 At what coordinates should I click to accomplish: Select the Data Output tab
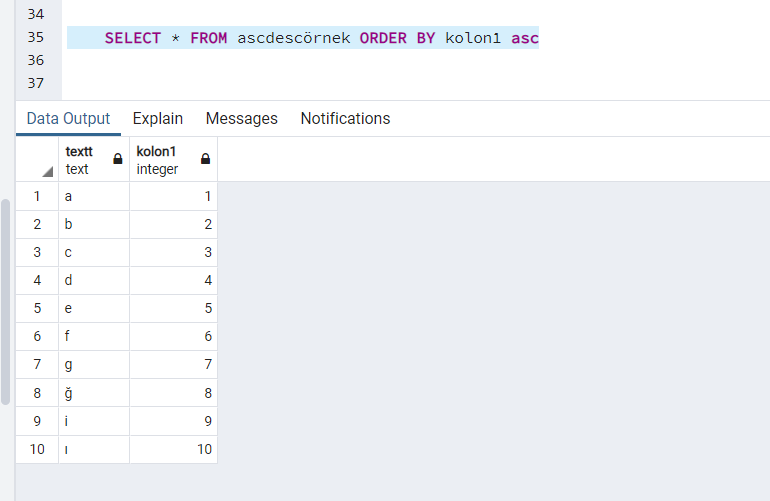tap(68, 118)
